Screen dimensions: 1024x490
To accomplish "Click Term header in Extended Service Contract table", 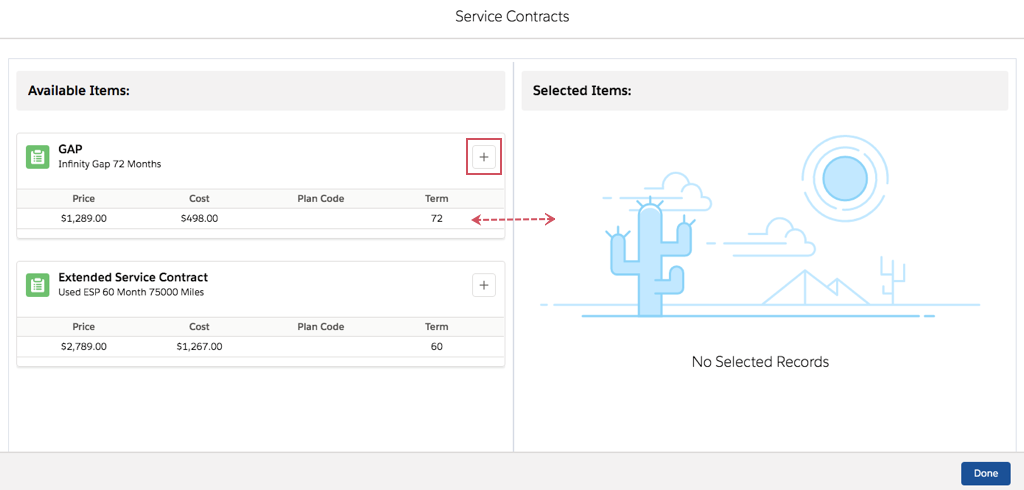I will pyautogui.click(x=437, y=327).
